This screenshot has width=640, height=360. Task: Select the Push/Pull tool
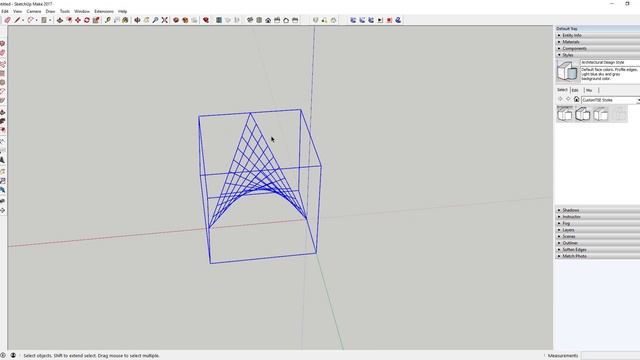tap(60, 20)
